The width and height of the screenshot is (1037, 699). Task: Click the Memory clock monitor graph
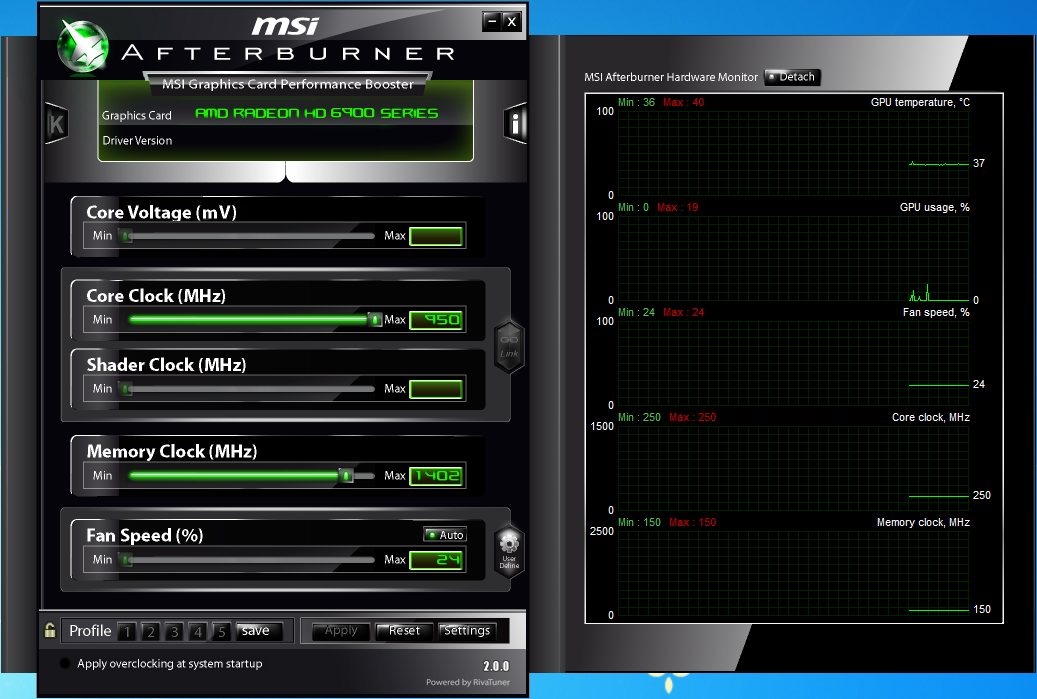coord(793,573)
